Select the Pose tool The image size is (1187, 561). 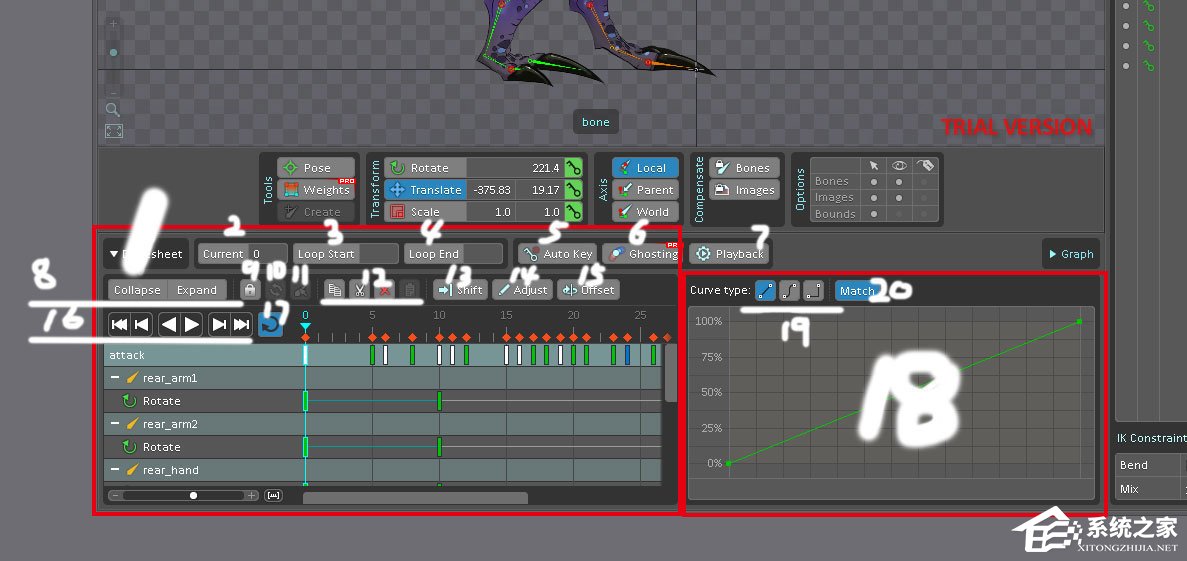pos(316,167)
